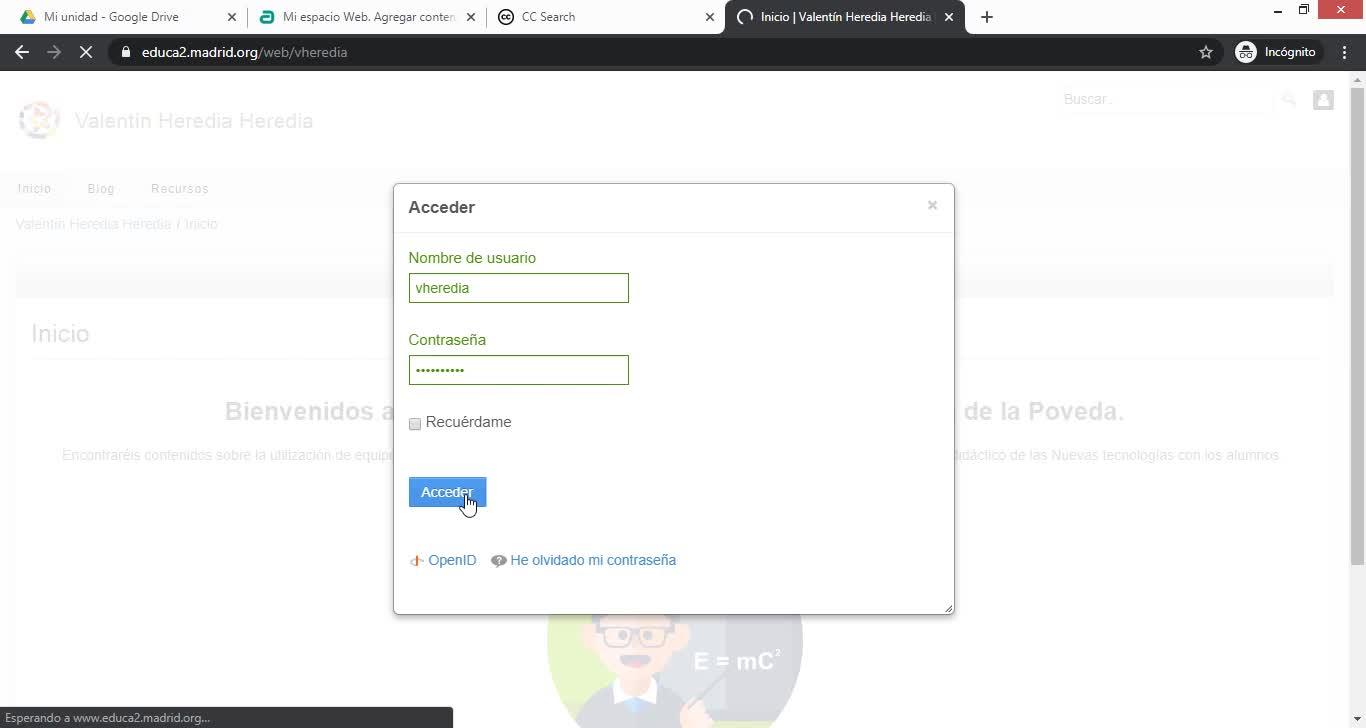Open the Chrome three-dot menu
Image resolution: width=1366 pixels, height=728 pixels.
(x=1345, y=52)
